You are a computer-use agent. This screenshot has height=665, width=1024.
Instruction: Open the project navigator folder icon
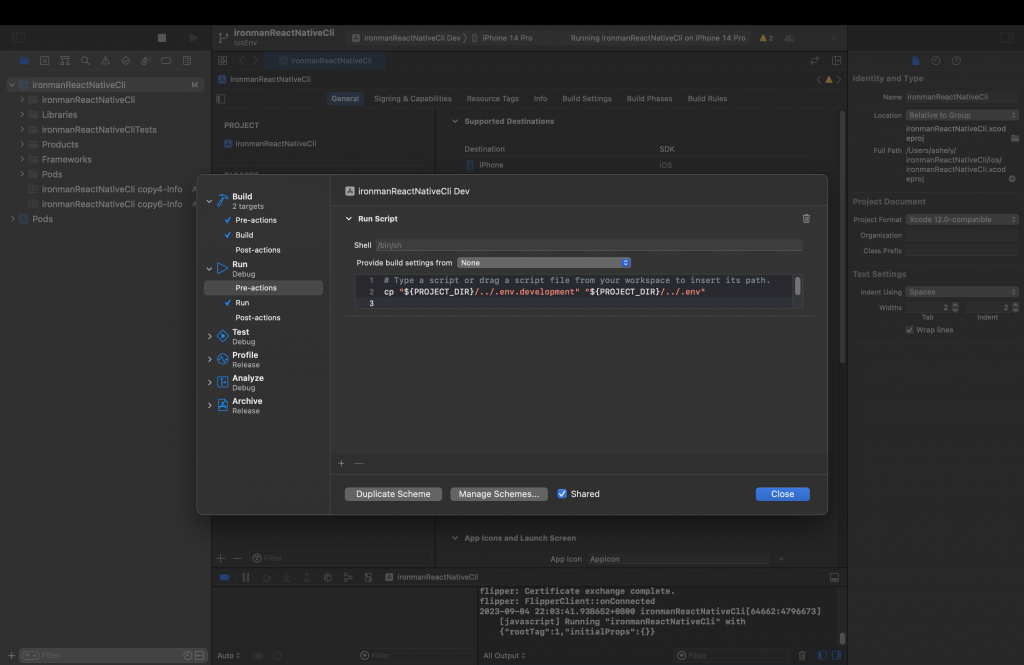(24, 61)
